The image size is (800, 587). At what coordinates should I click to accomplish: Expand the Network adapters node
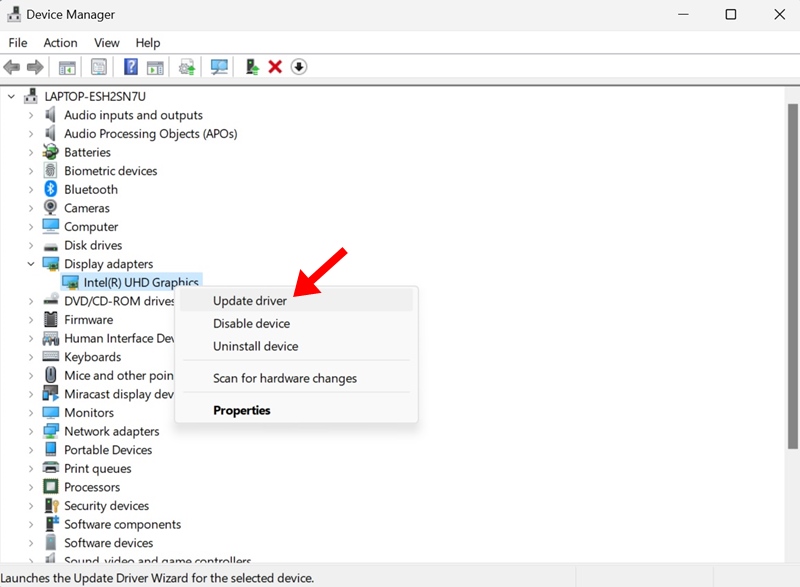pyautogui.click(x=31, y=432)
